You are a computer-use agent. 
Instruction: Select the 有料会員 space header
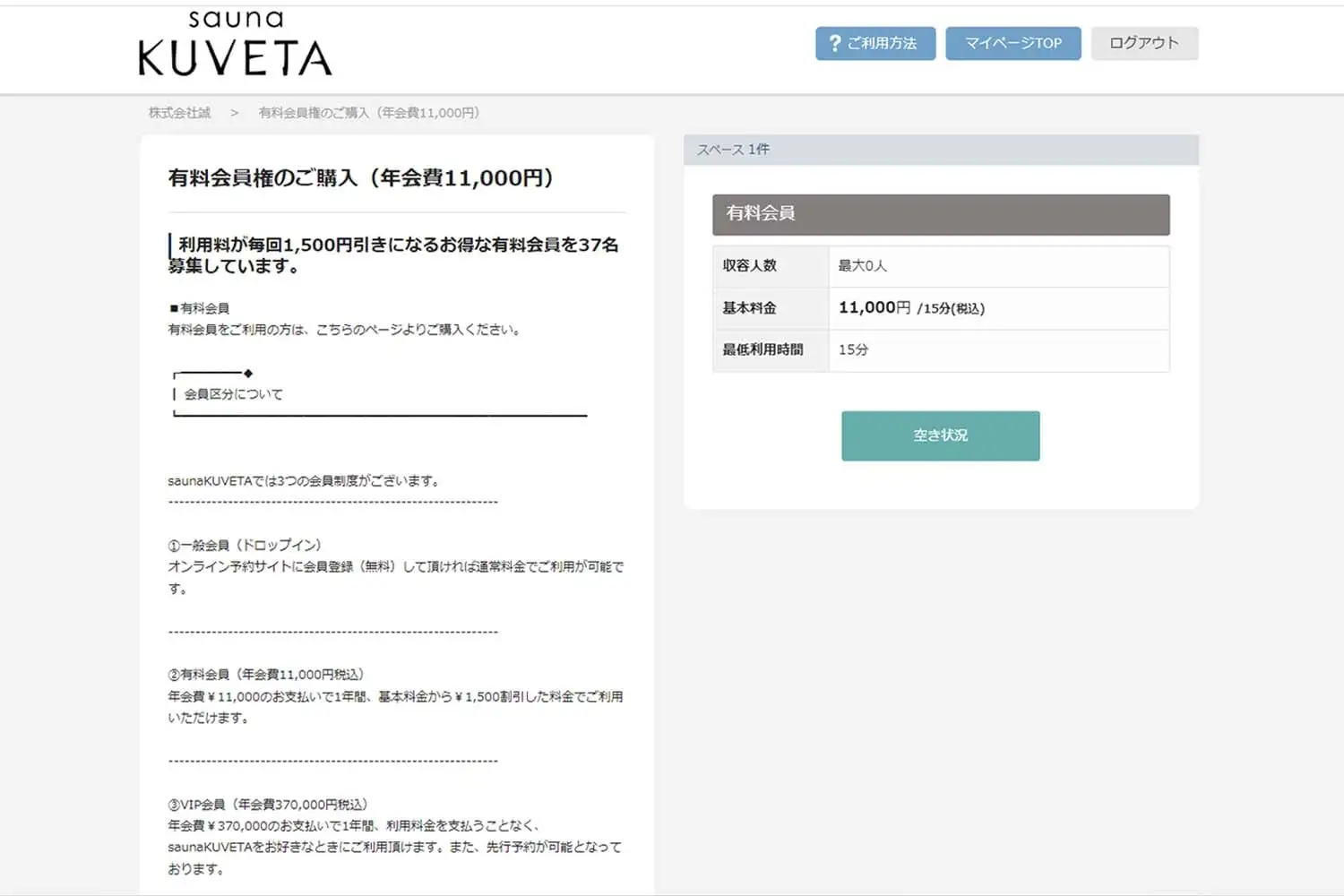pyautogui.click(x=941, y=214)
